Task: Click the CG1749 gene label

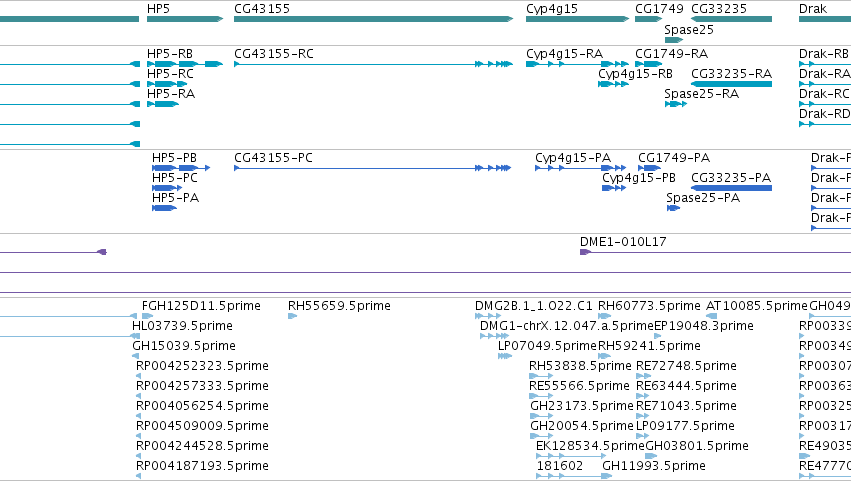Action: pyautogui.click(x=659, y=9)
